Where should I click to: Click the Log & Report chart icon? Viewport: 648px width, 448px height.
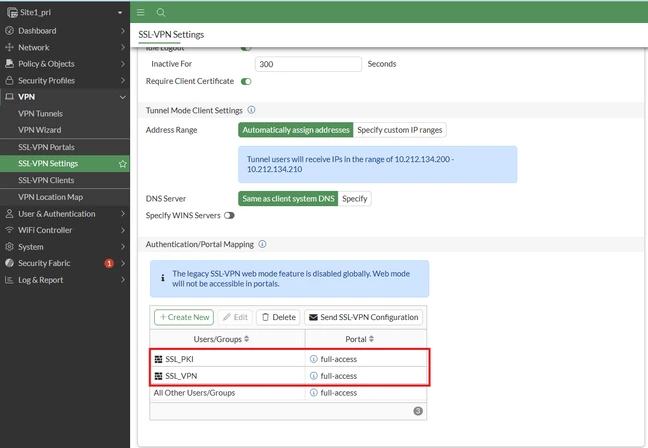(x=9, y=280)
